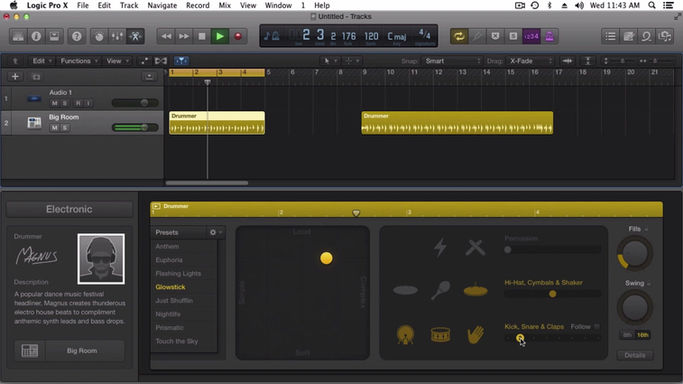Open the Track menu
683x384 pixels.
point(129,5)
